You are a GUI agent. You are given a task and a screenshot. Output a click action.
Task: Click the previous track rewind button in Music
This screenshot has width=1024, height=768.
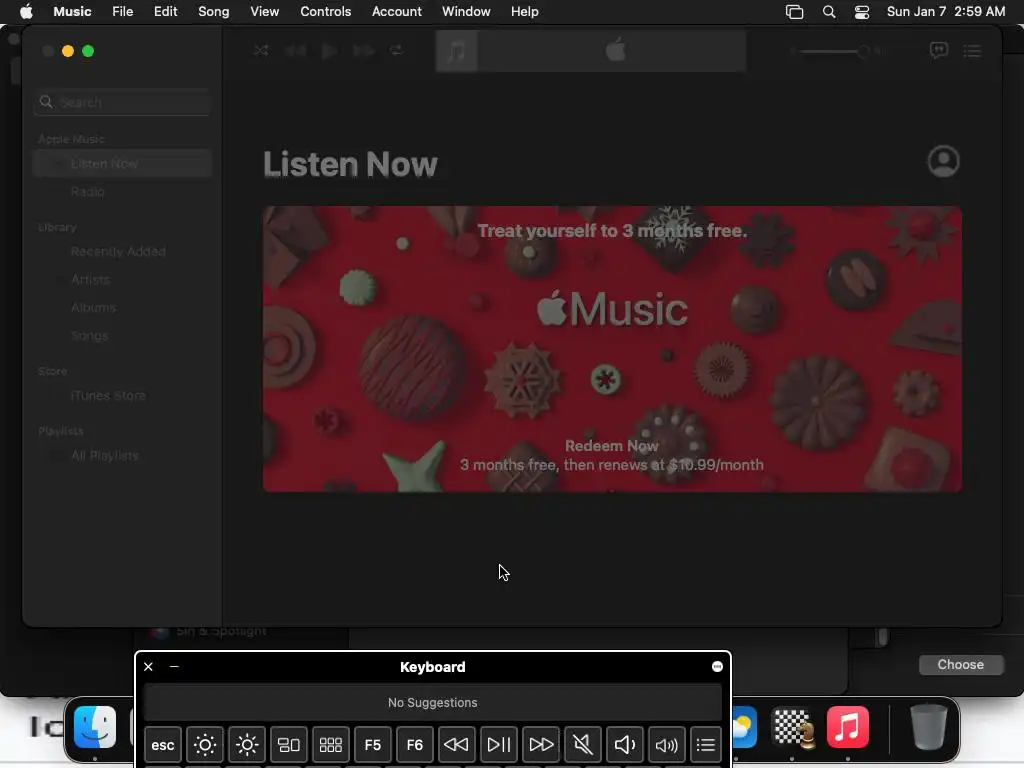295,50
